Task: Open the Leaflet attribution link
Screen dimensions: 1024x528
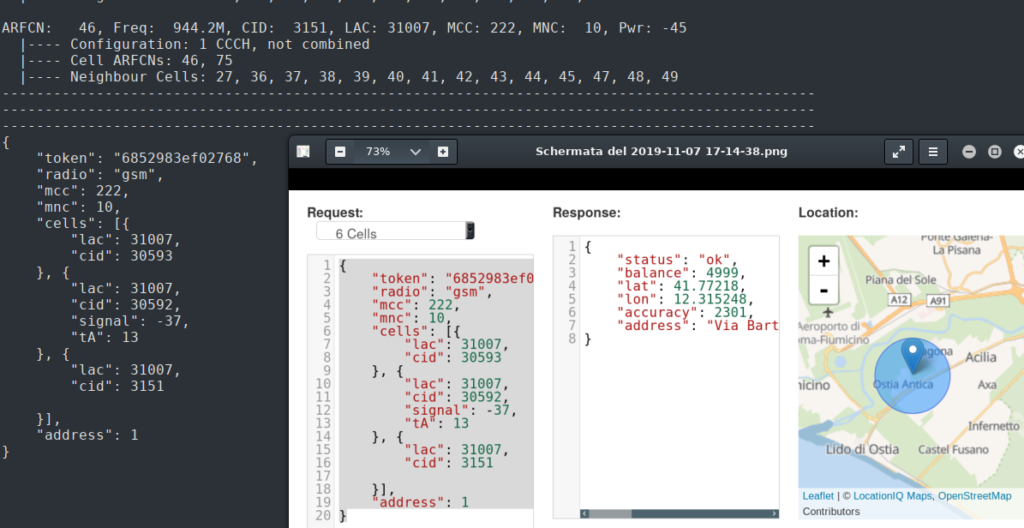Action: point(818,496)
